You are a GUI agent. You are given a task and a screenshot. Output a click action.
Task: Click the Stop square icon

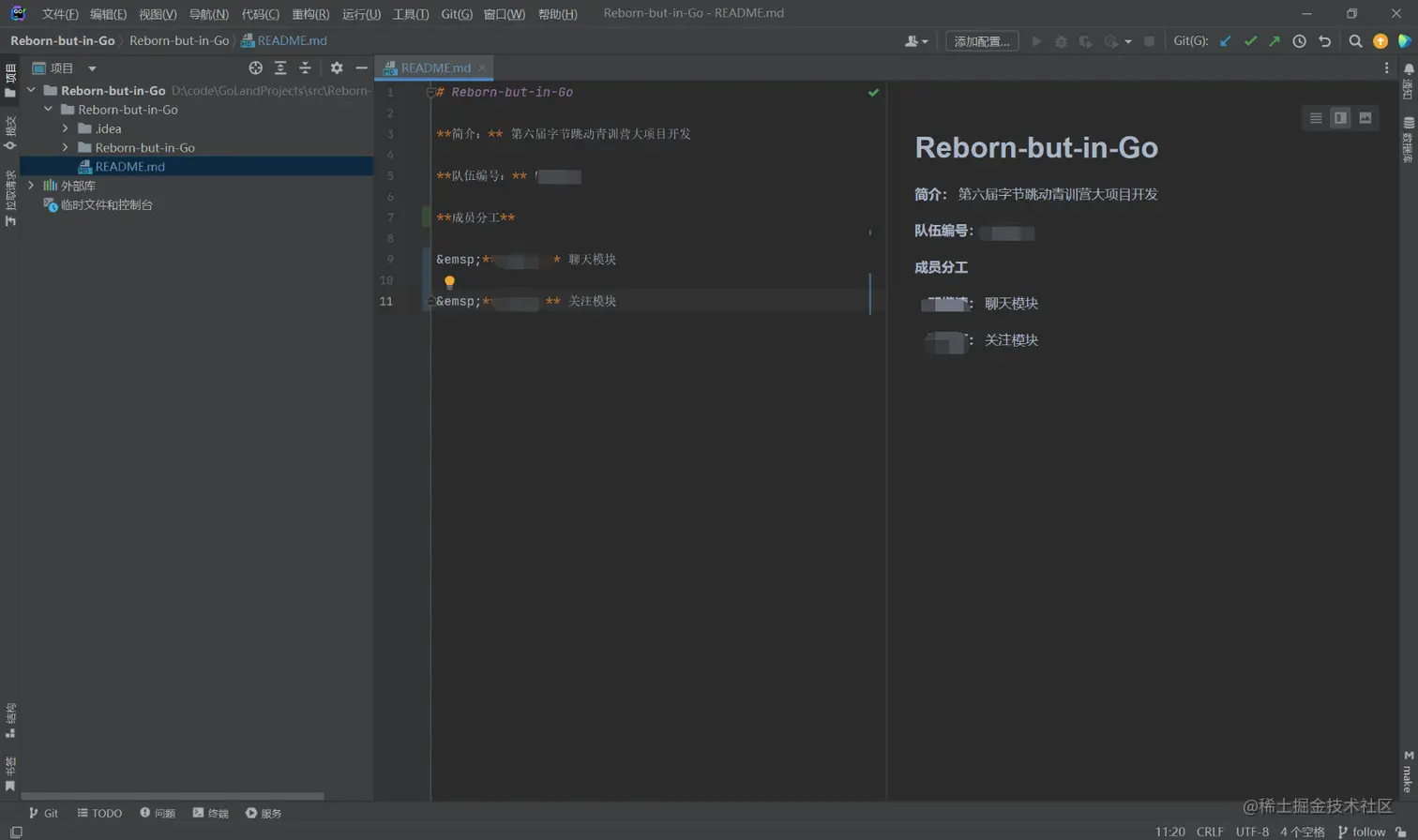coord(1149,41)
